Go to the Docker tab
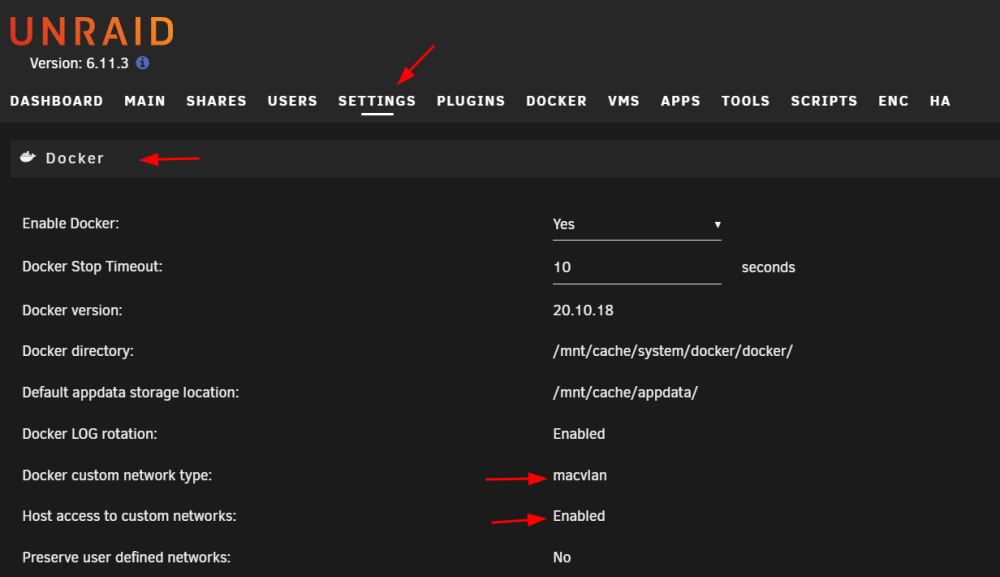Viewport: 1000px width, 577px height. (556, 101)
